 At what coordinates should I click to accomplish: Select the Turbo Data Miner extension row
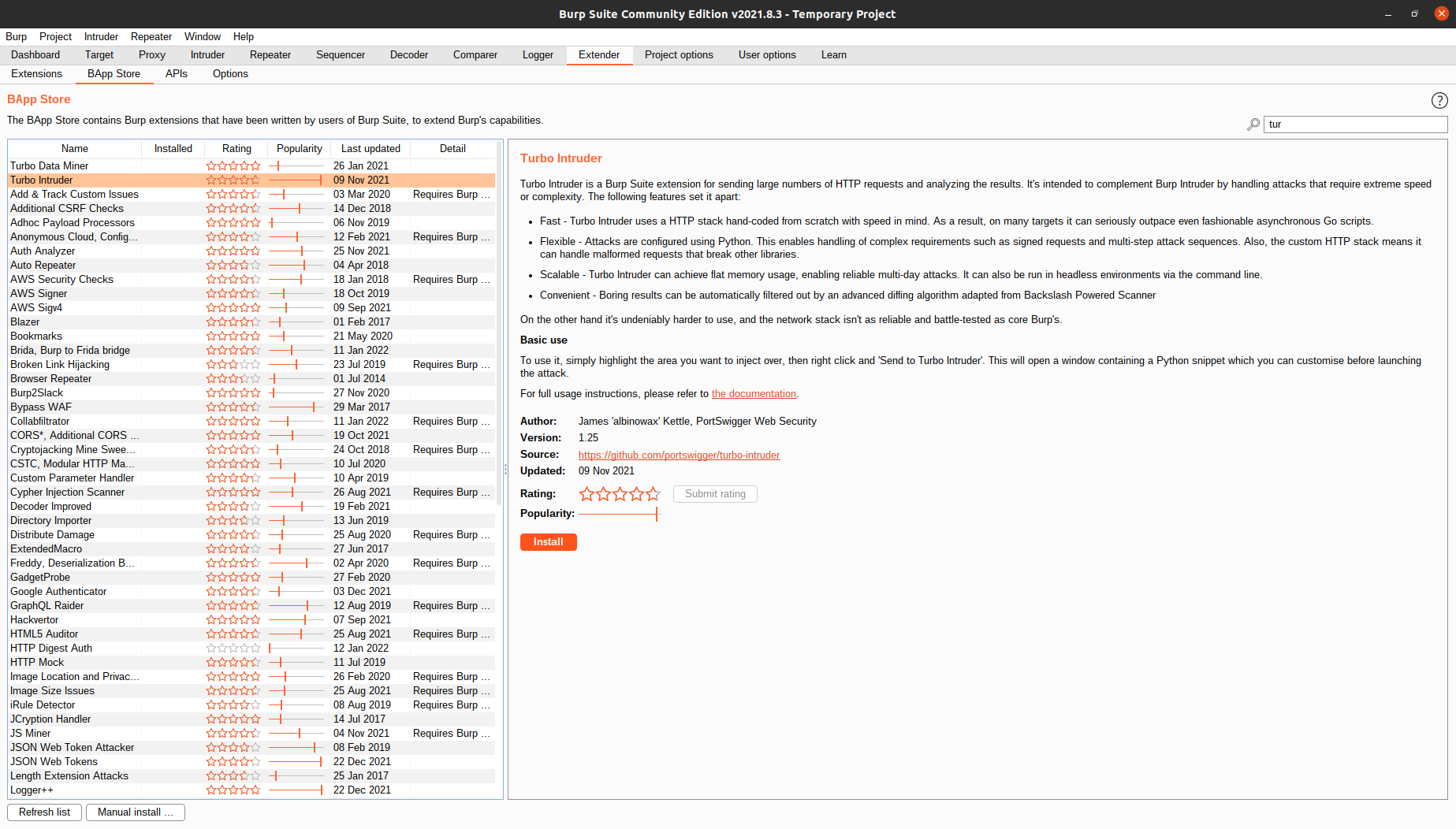click(251, 166)
